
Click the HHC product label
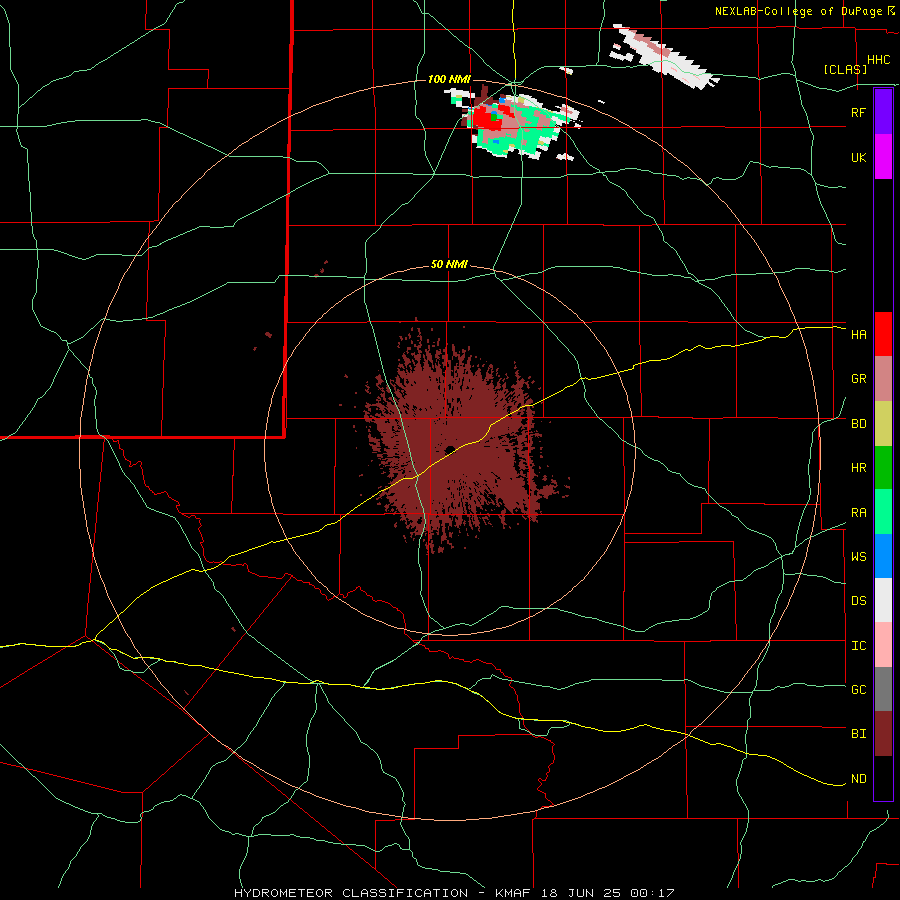879,60
